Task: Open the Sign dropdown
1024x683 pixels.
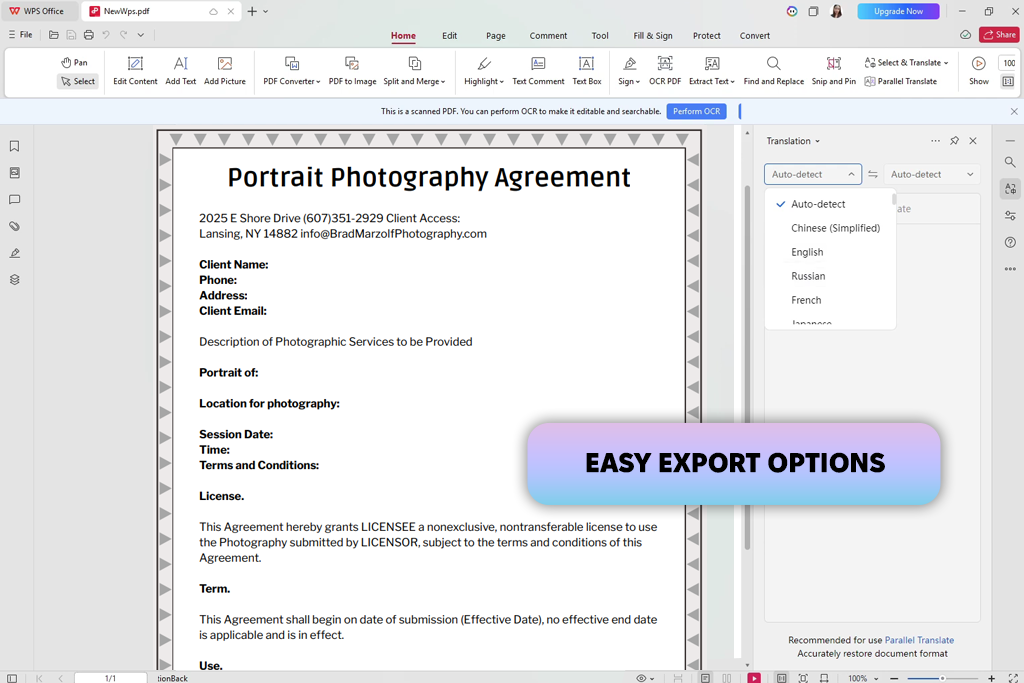Action: (x=629, y=71)
